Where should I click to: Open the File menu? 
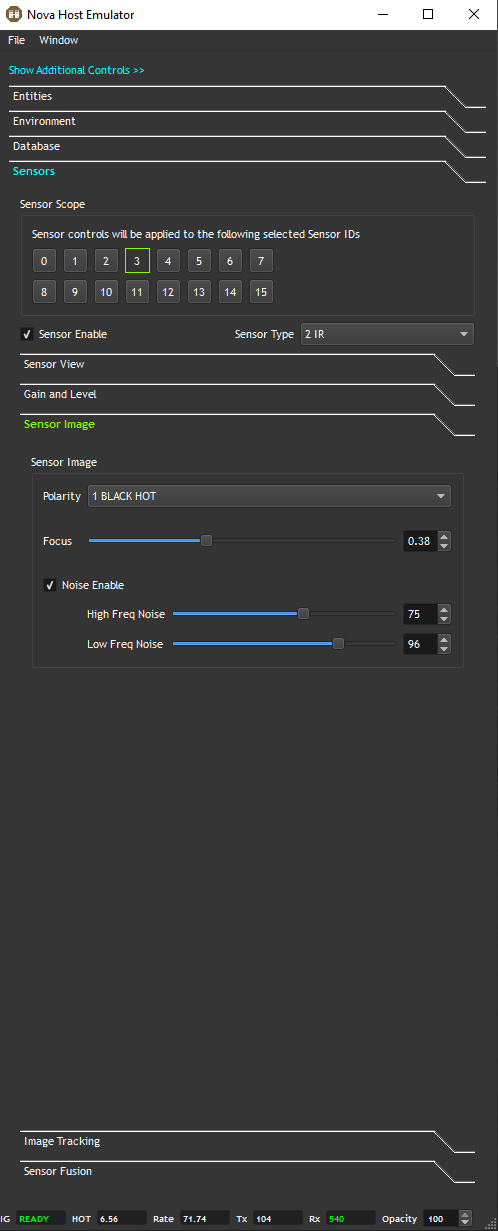click(x=16, y=40)
